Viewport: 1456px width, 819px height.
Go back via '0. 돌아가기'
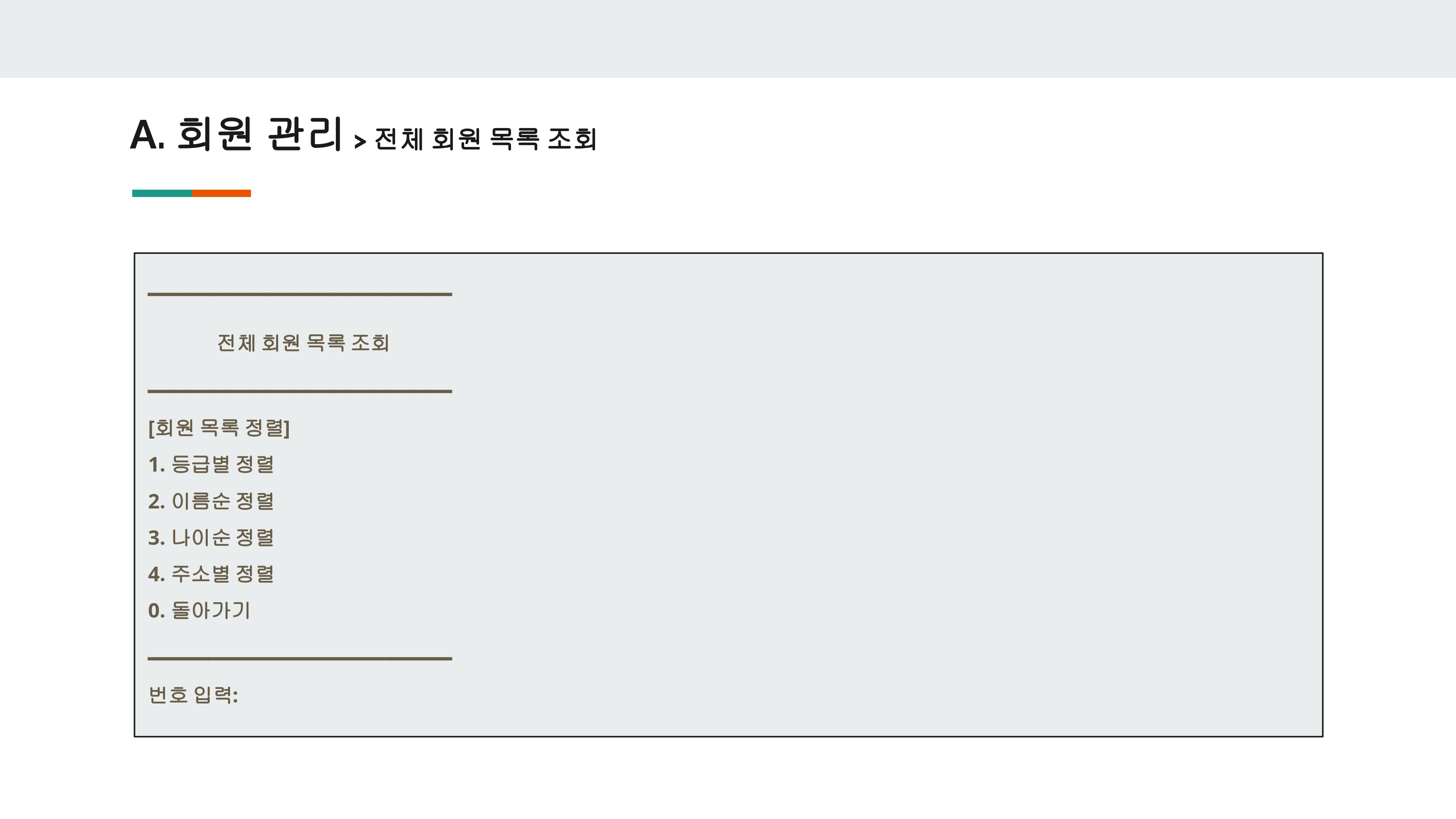tap(199, 610)
